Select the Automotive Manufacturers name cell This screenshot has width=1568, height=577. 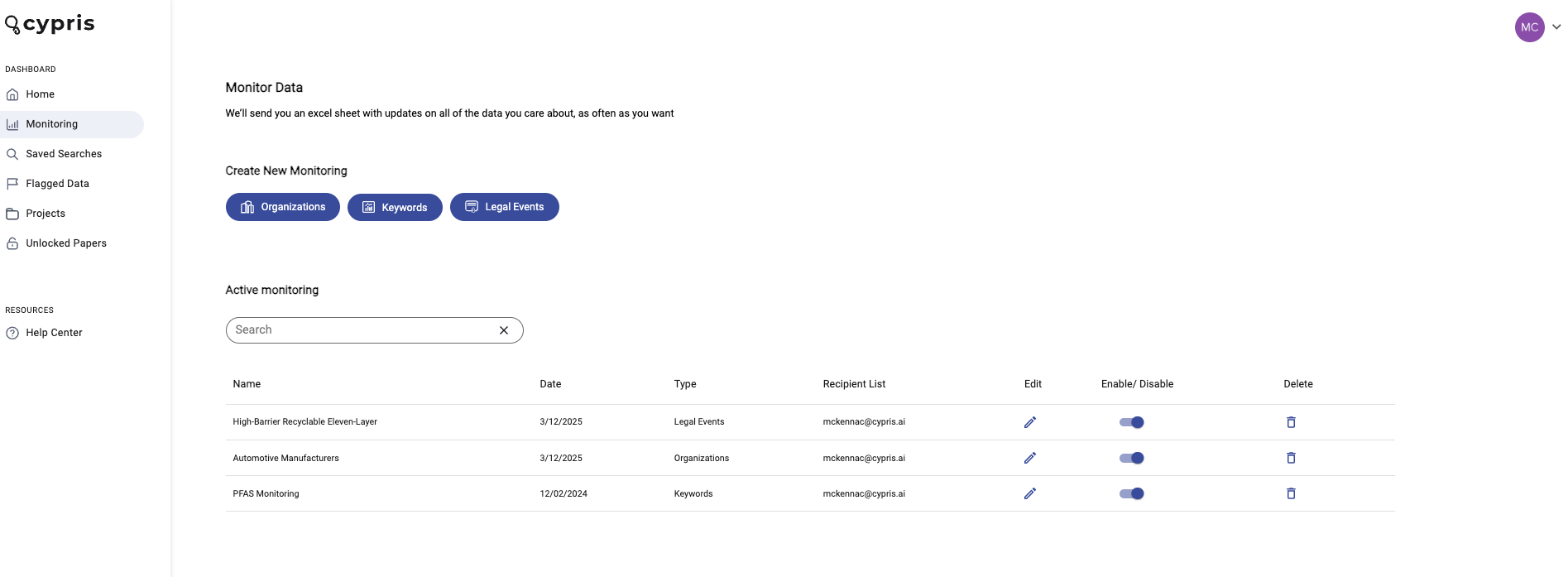pyautogui.click(x=285, y=458)
